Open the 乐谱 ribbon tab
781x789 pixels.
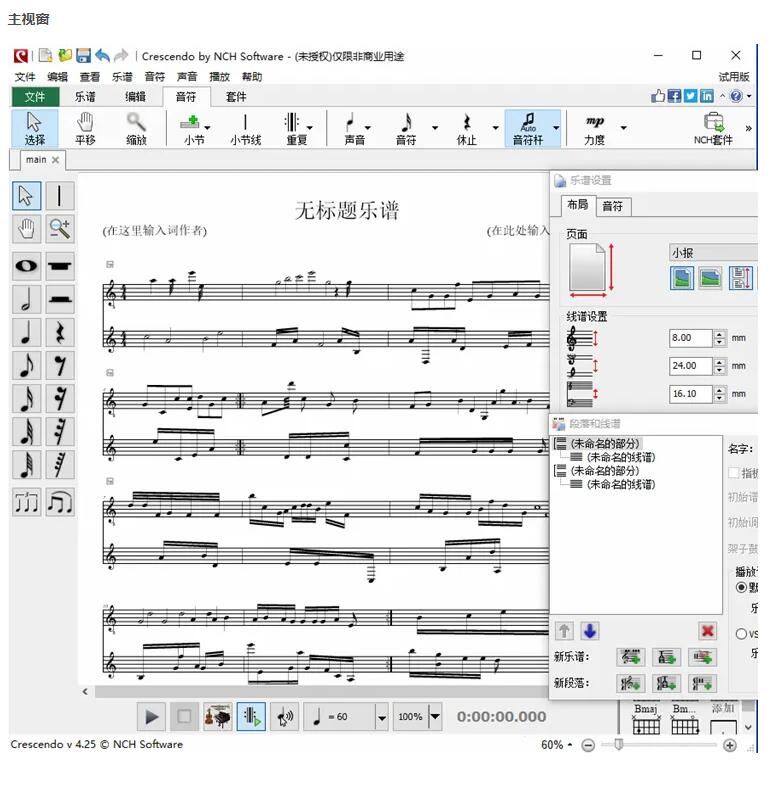click(x=85, y=97)
